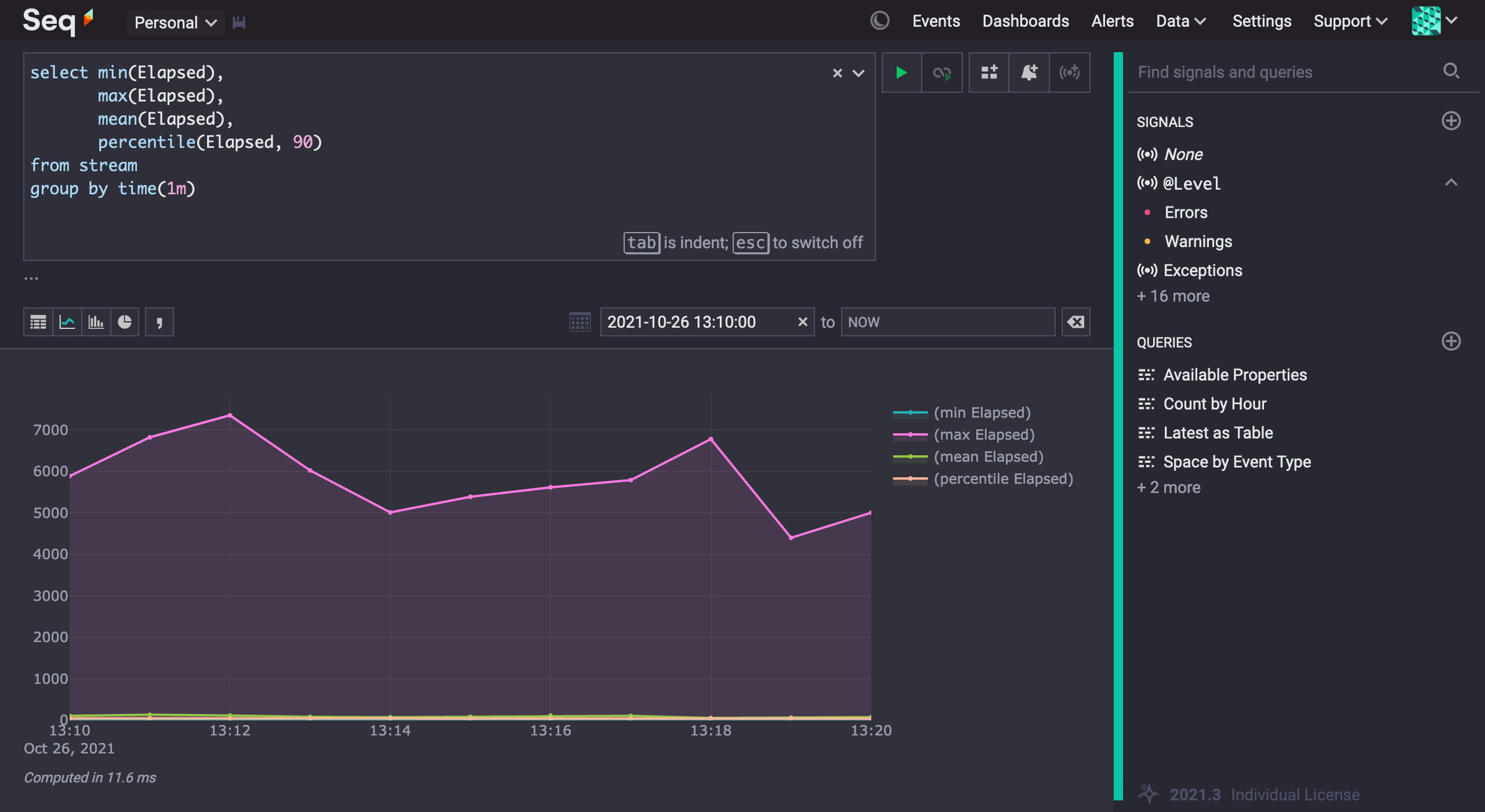Open the Personal workspace dropdown
Image resolution: width=1485 pixels, height=812 pixels.
[175, 23]
